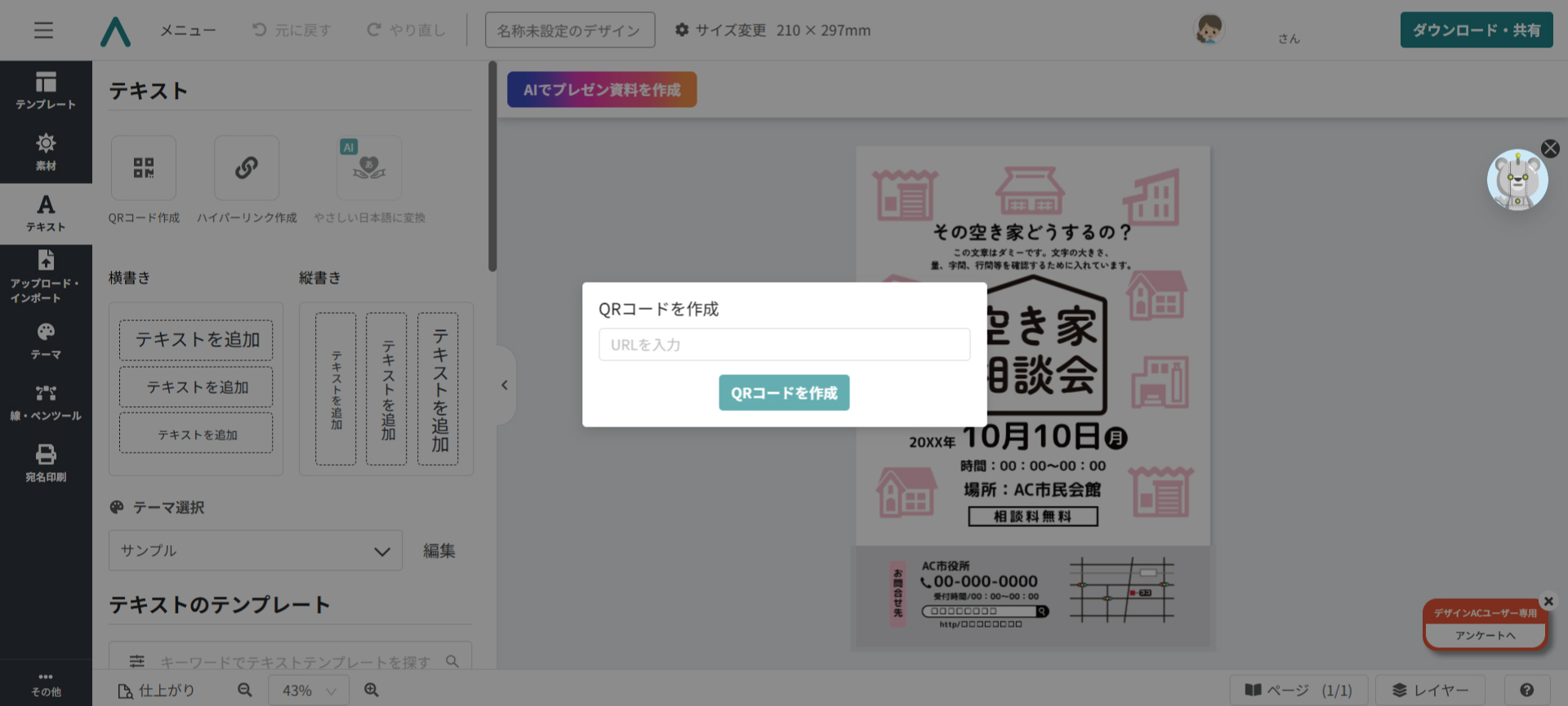Close the bear mascot assistant popup

click(1550, 149)
